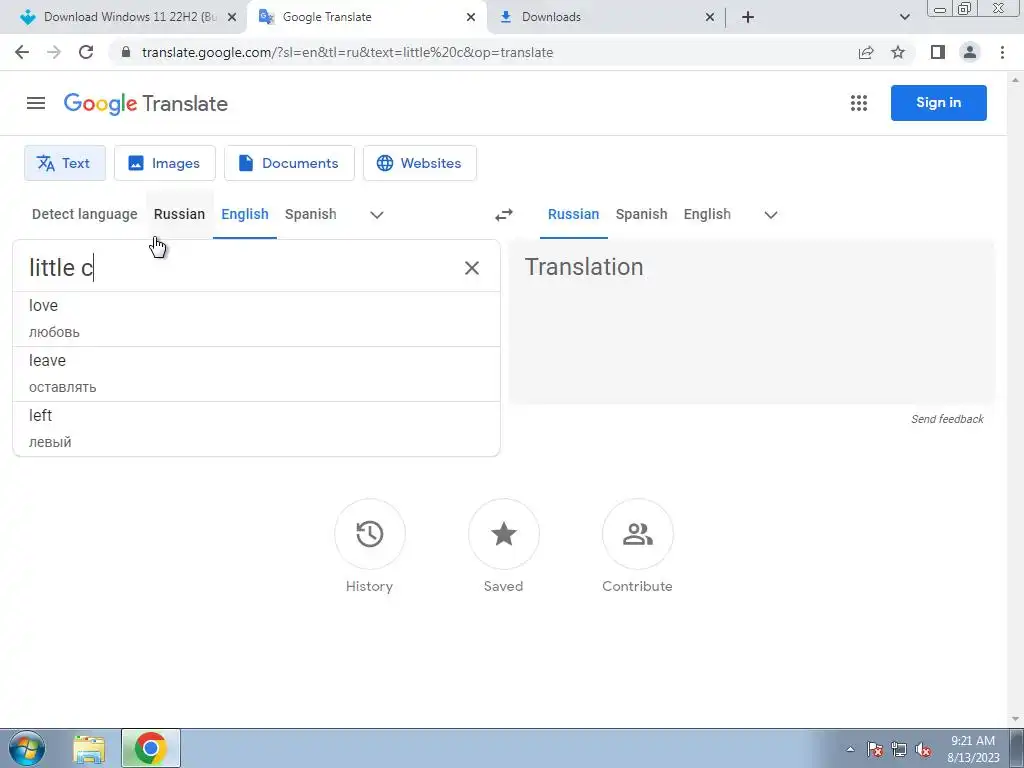Image resolution: width=1024 pixels, height=768 pixels.
Task: Choose English as source language
Action: point(245,214)
